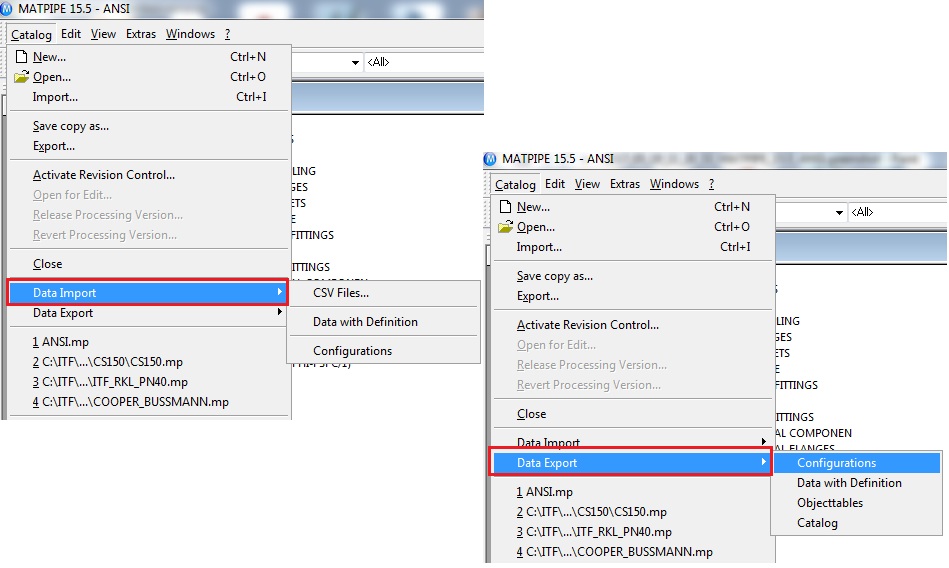This screenshot has height=568, width=949.
Task: Select Catalog in Data Export submenu
Action: coord(856,523)
